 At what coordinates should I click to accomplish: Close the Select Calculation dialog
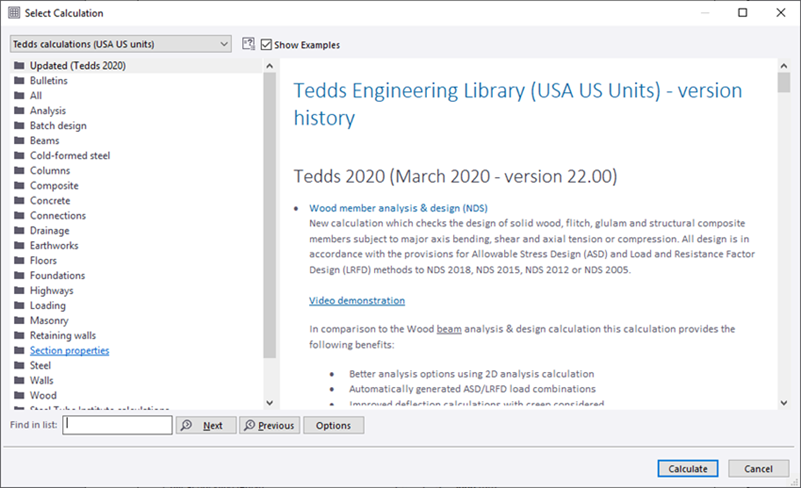781,13
